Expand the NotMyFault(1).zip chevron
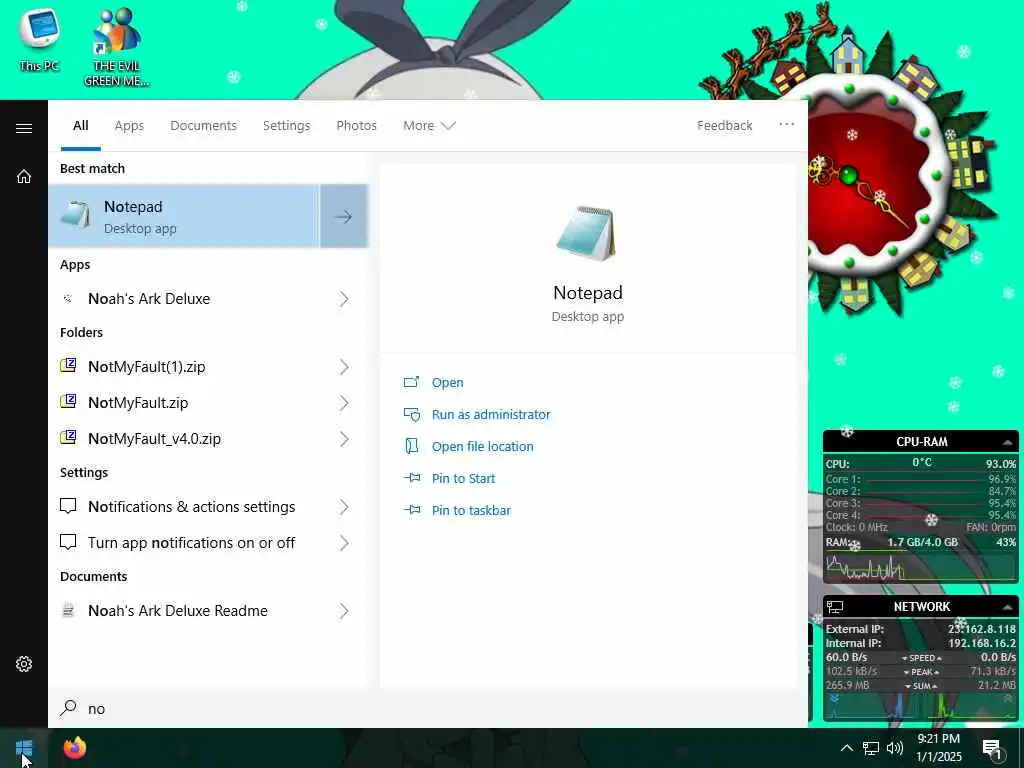 [x=344, y=367]
